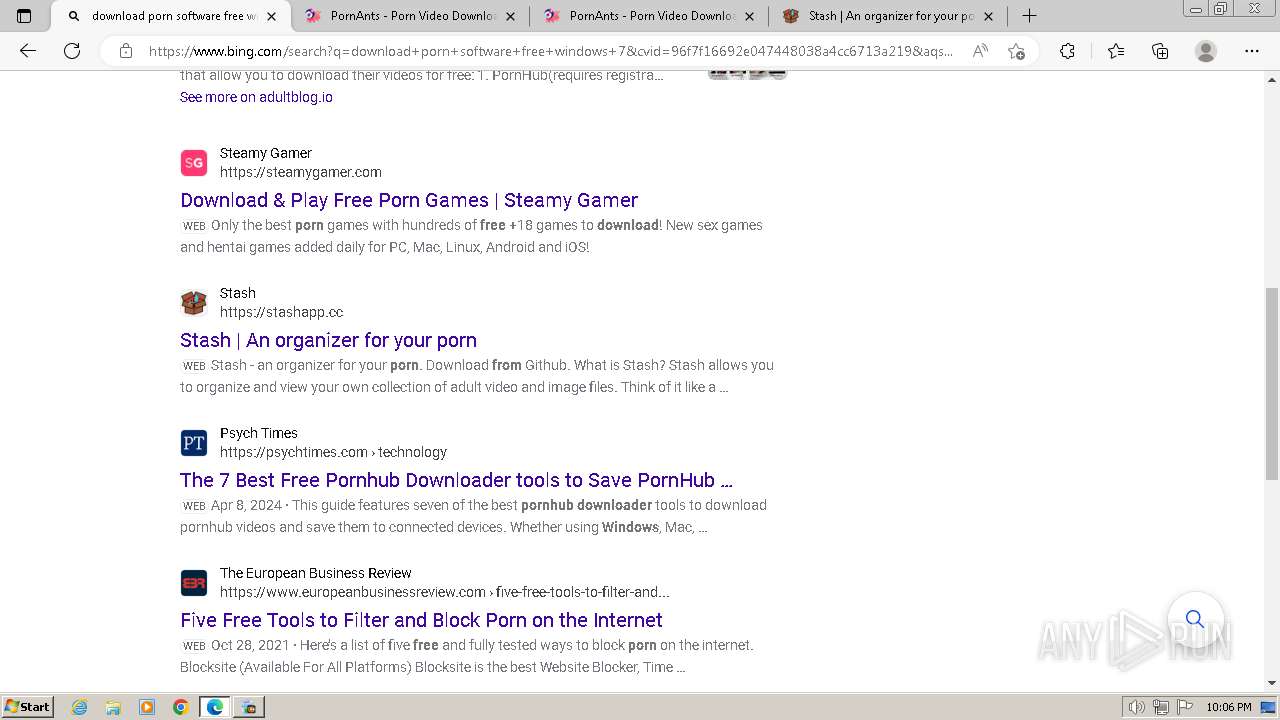The width and height of the screenshot is (1280, 720).
Task: Click the address bar URL field
Action: (550, 51)
